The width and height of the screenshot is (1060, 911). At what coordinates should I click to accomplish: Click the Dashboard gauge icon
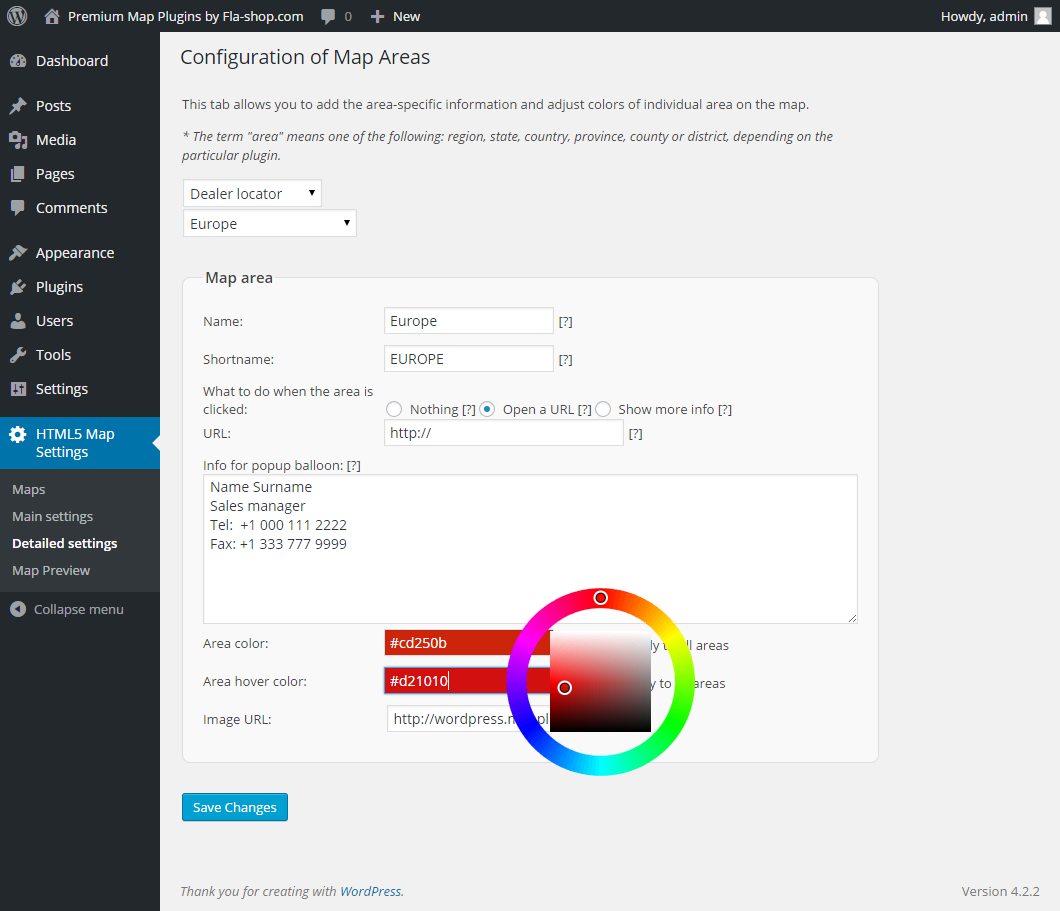pyautogui.click(x=18, y=61)
